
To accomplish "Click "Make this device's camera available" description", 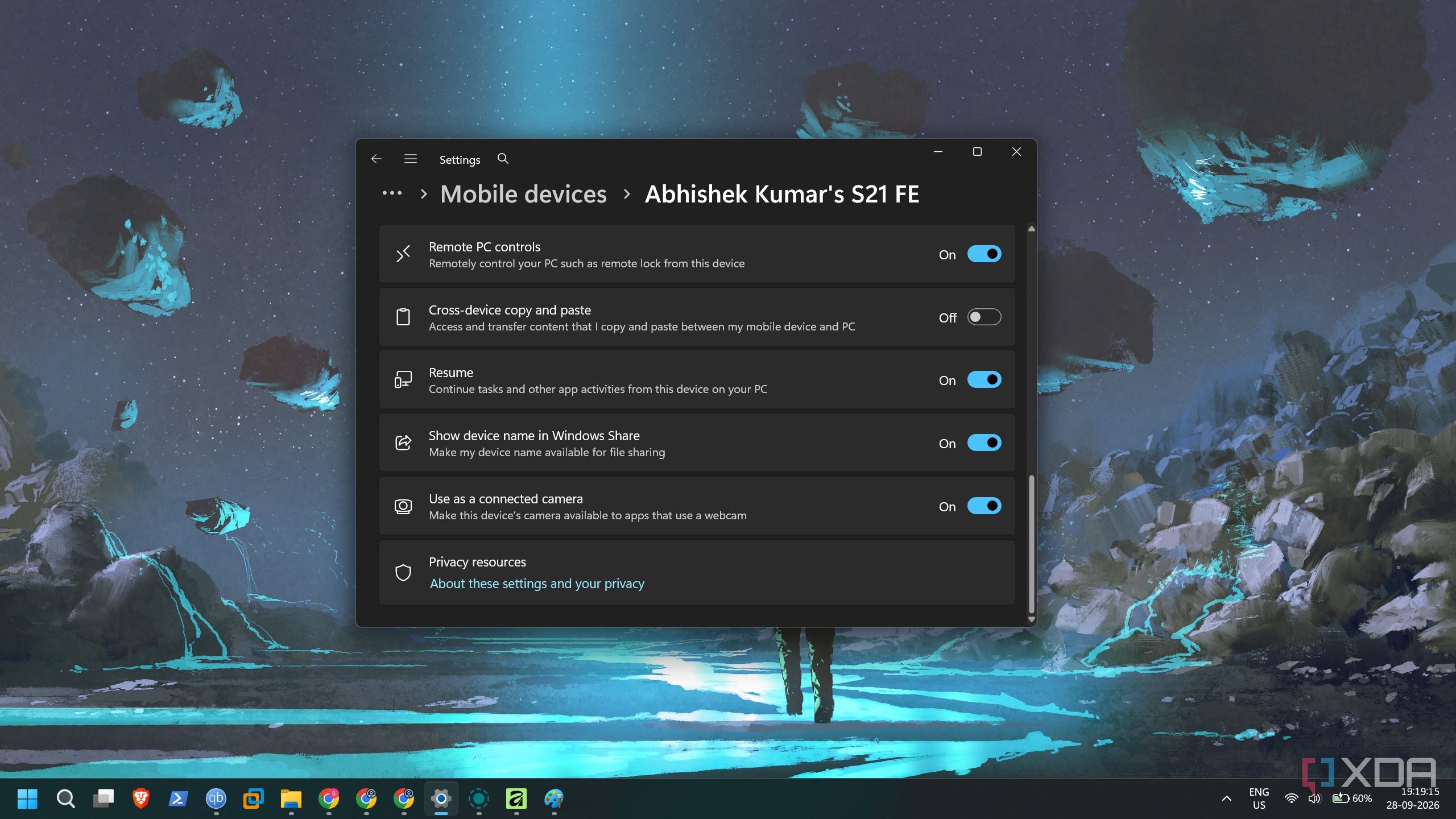I will (x=588, y=515).
